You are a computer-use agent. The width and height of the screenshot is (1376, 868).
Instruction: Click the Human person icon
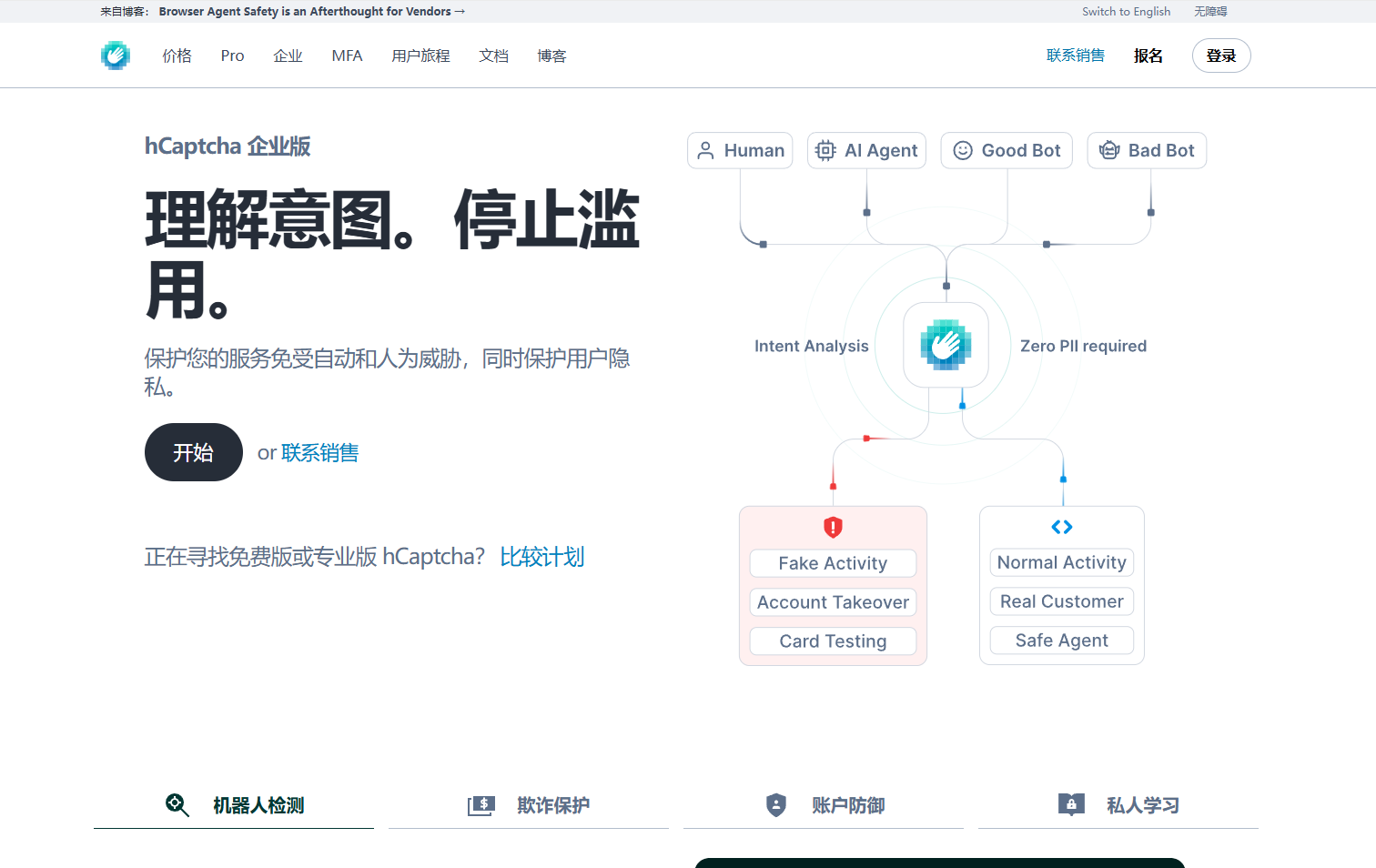pyautogui.click(x=705, y=151)
